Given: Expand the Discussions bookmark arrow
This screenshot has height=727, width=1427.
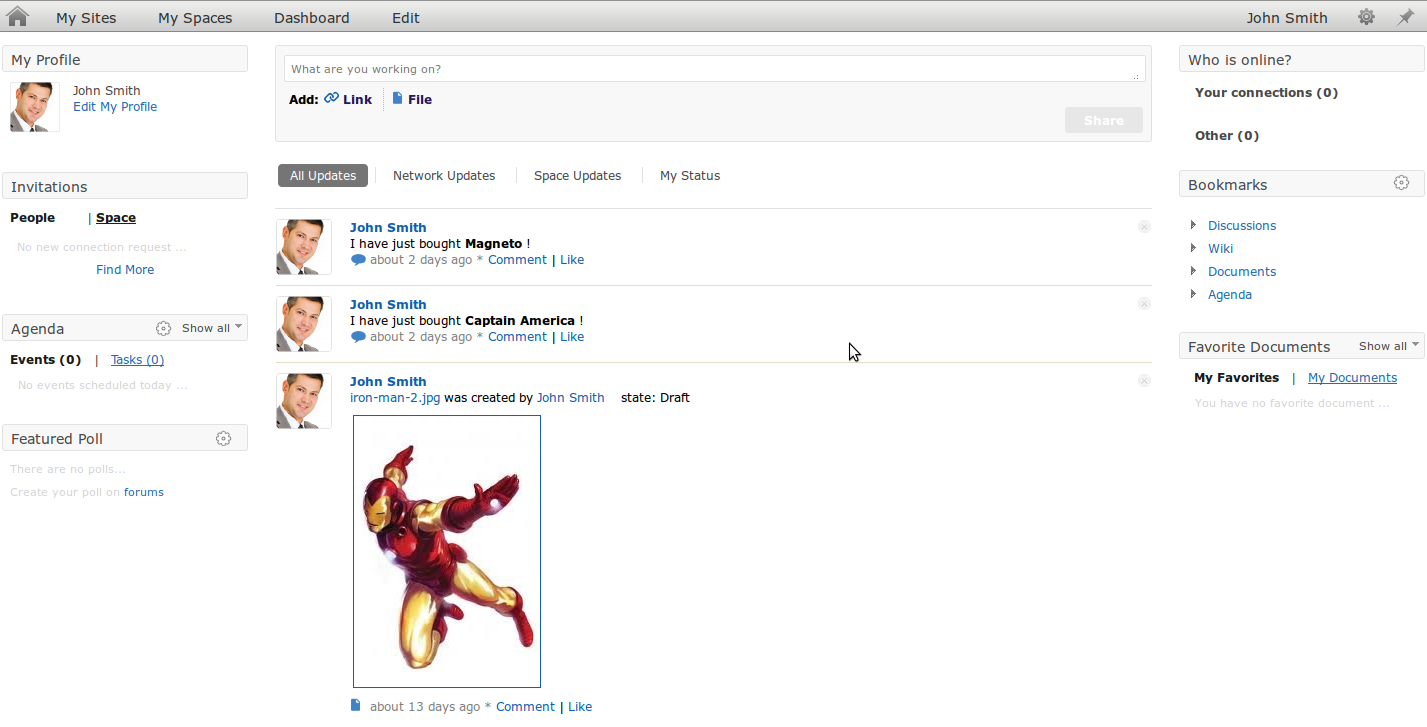Looking at the screenshot, I should coord(1193,225).
